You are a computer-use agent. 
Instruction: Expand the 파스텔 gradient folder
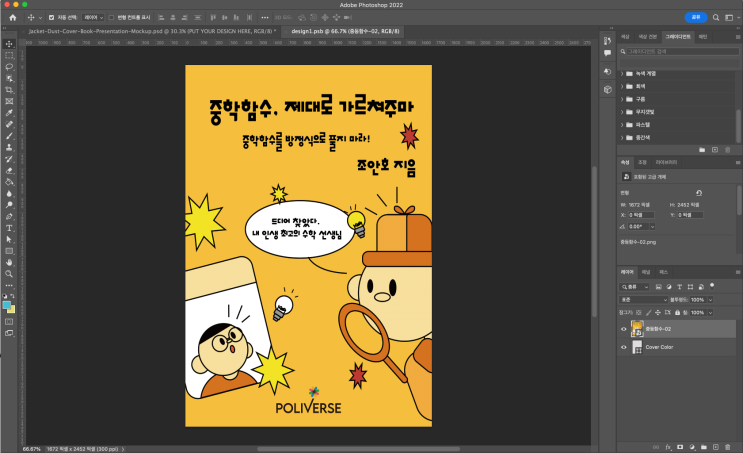(x=622, y=125)
